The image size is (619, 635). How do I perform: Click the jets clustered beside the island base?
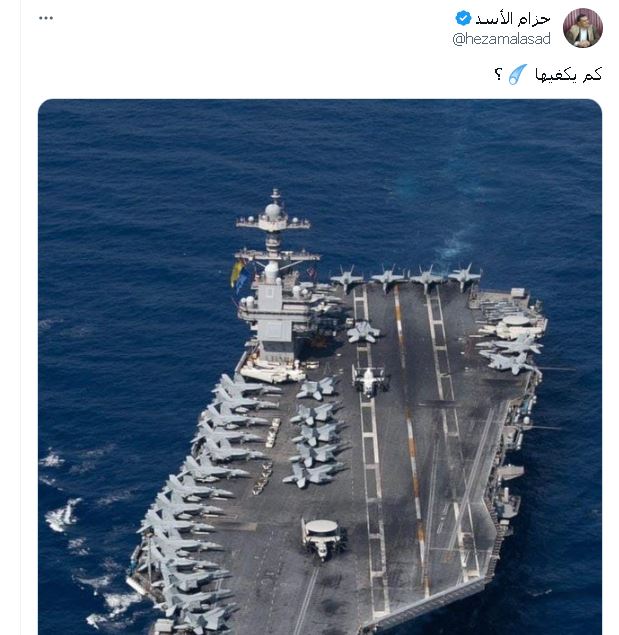coord(317,430)
